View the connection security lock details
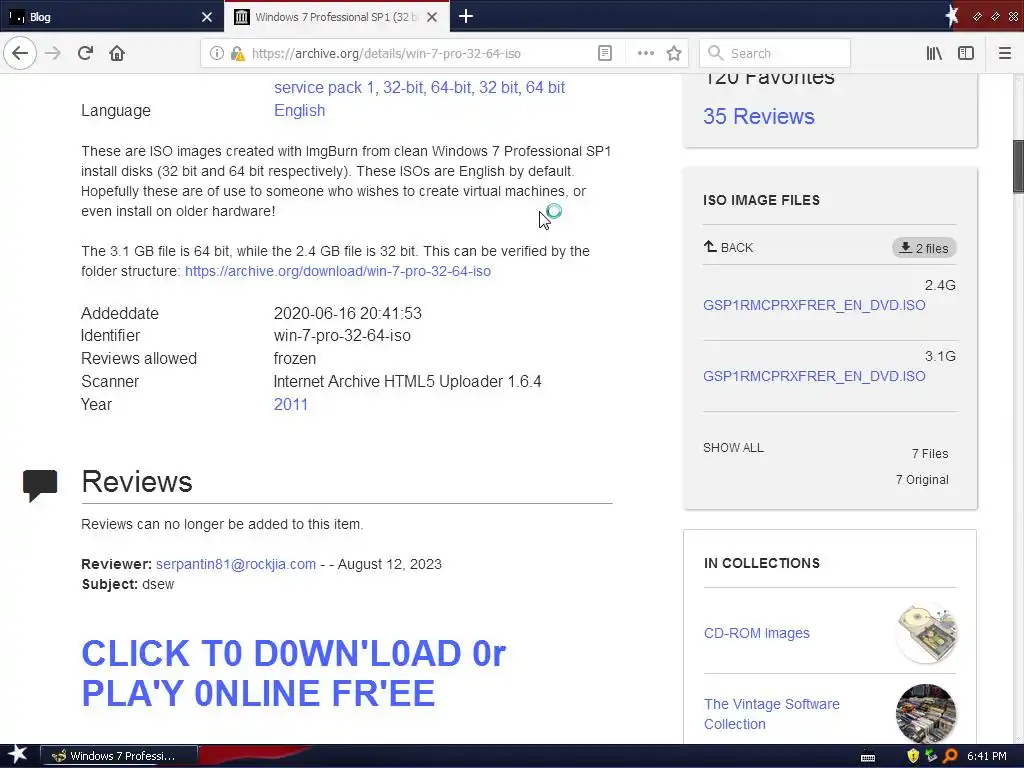 click(x=237, y=54)
